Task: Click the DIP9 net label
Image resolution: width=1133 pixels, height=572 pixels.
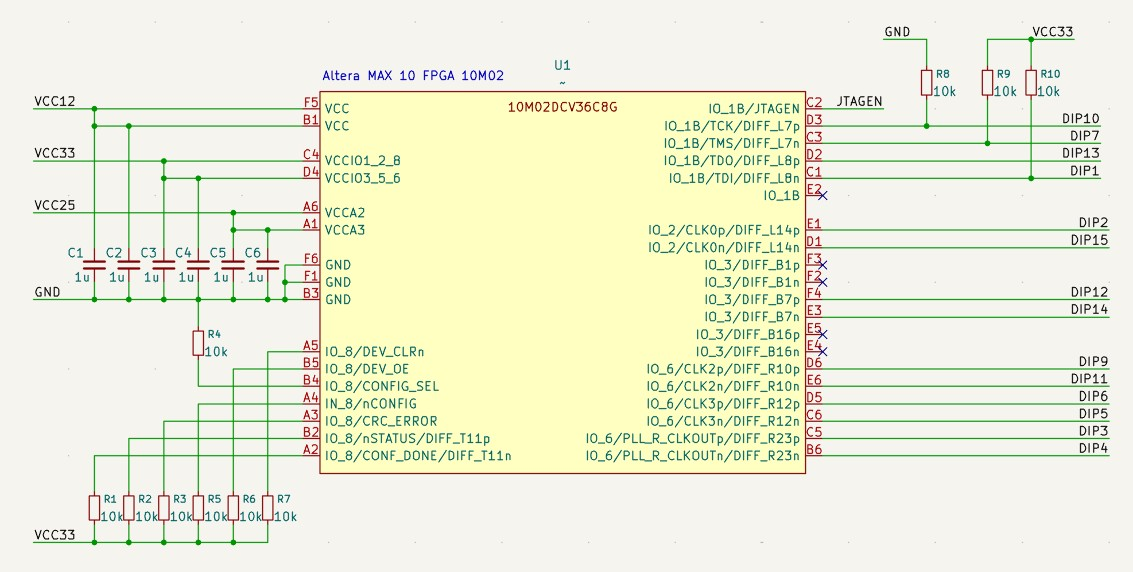Action: [1093, 361]
